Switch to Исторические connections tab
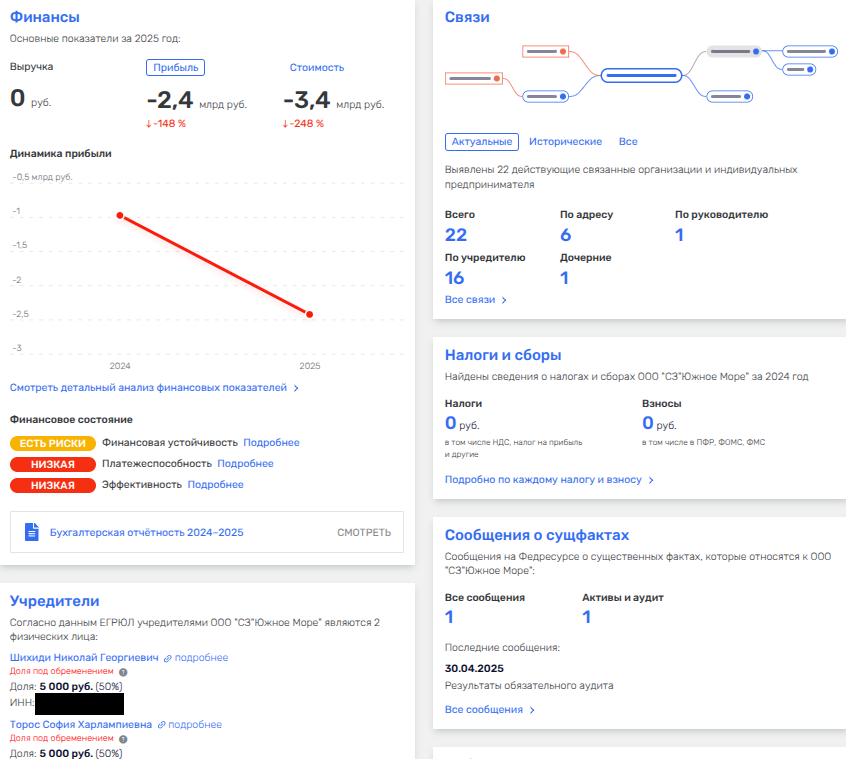The width and height of the screenshot is (846, 759). [565, 142]
